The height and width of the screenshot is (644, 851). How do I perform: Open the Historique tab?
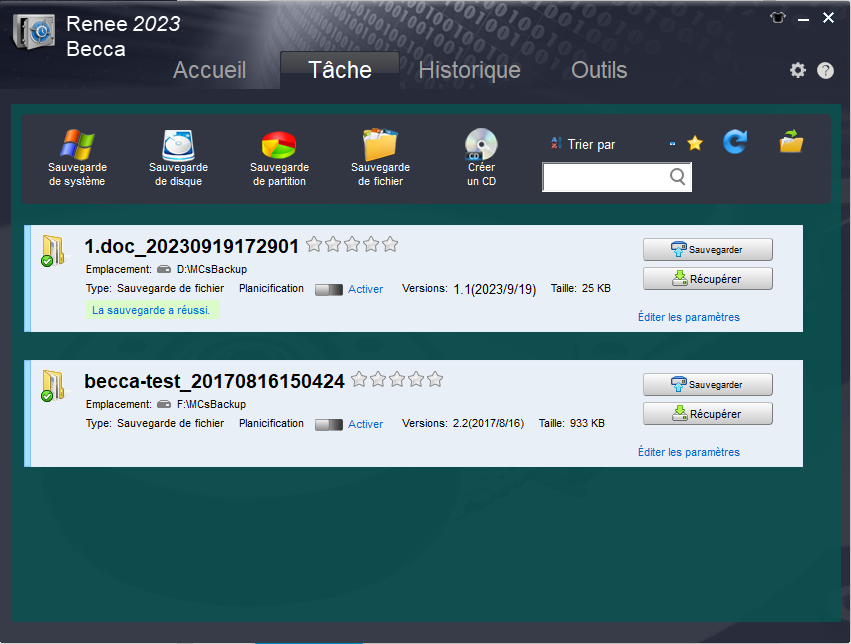point(469,70)
